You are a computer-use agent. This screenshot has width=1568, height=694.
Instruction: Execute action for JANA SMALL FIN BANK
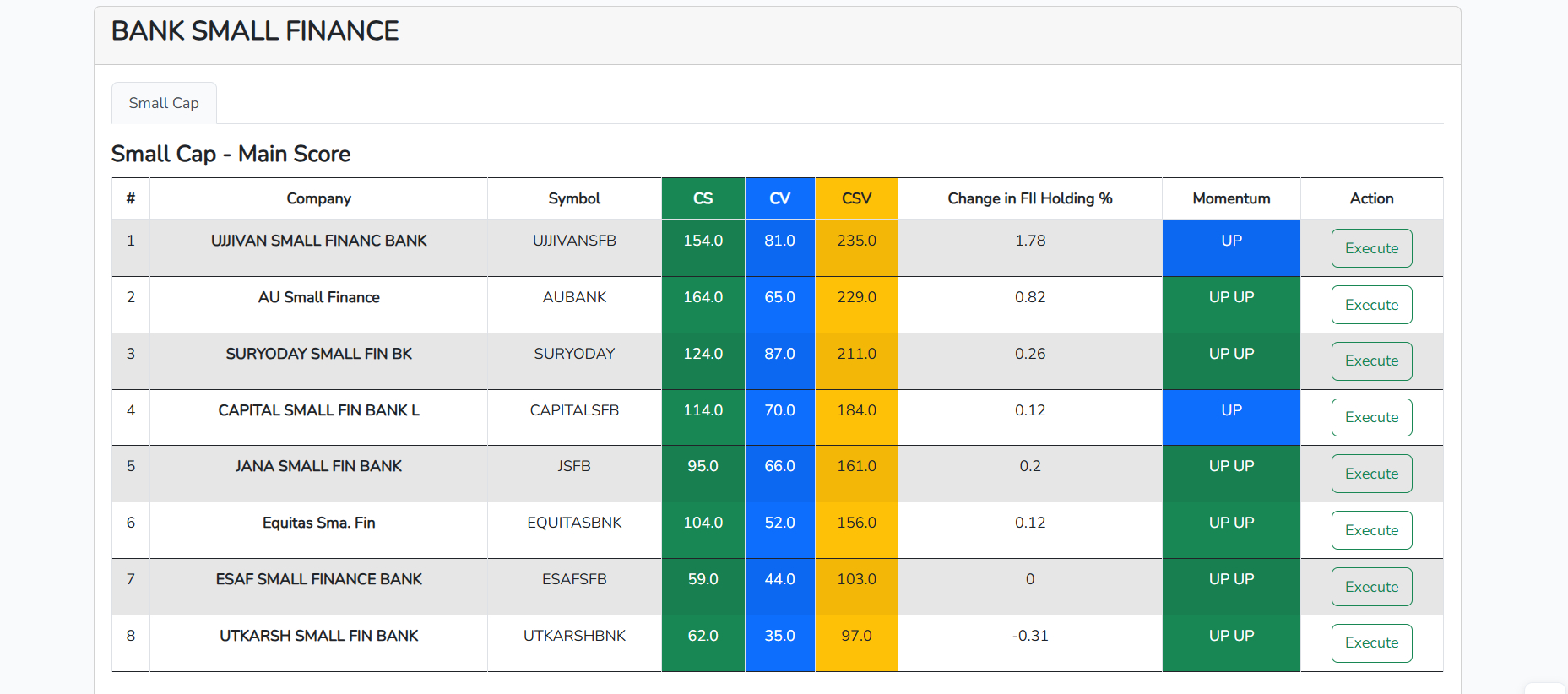(x=1371, y=474)
